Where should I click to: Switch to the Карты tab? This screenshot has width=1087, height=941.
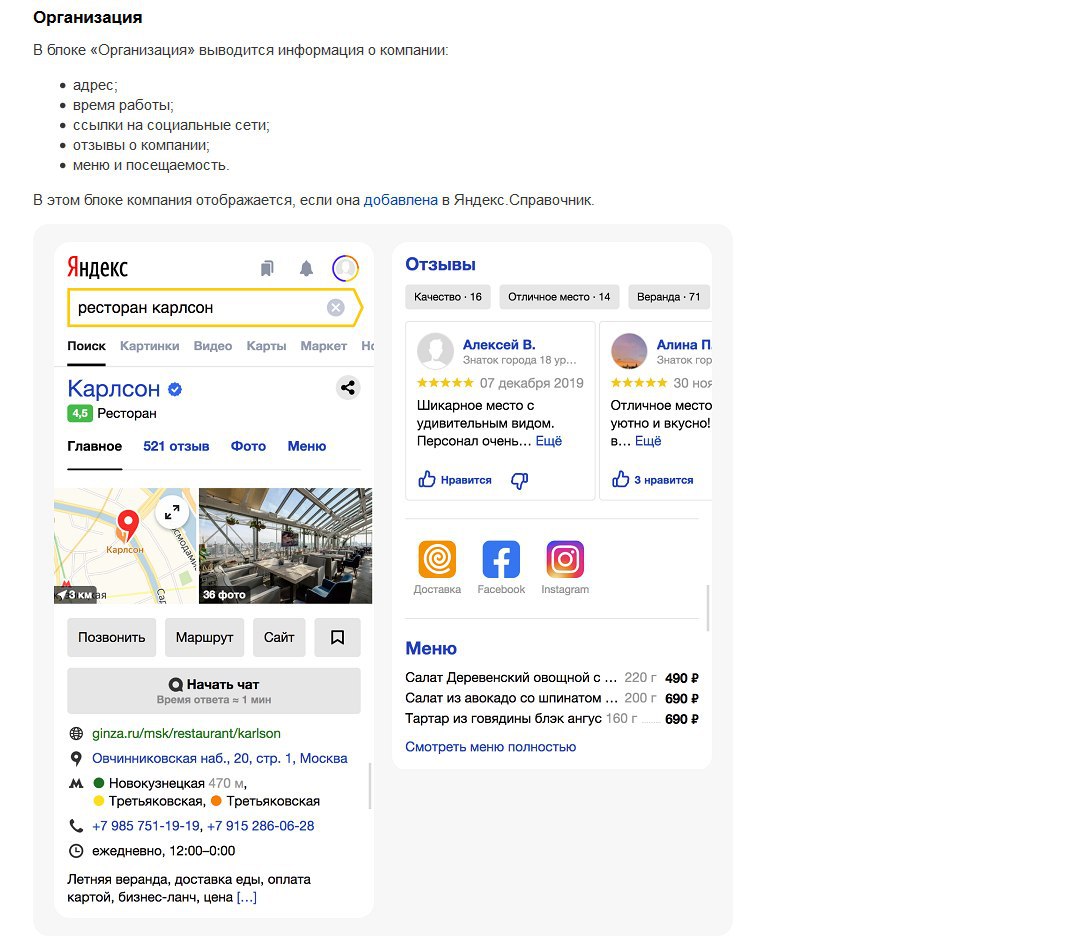pos(266,346)
